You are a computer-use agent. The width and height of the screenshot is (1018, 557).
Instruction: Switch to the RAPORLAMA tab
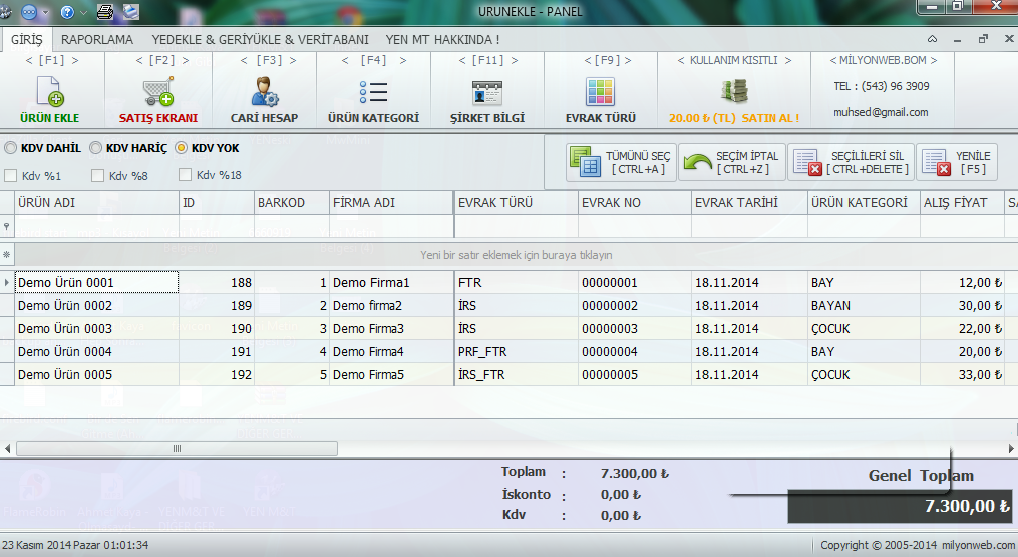coord(96,40)
